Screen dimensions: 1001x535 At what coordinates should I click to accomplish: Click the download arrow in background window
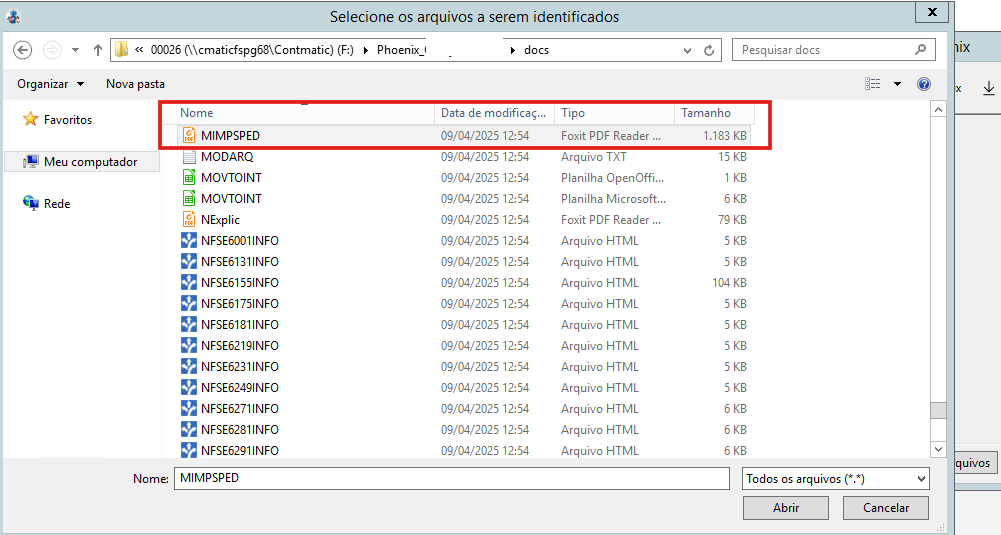click(x=988, y=88)
